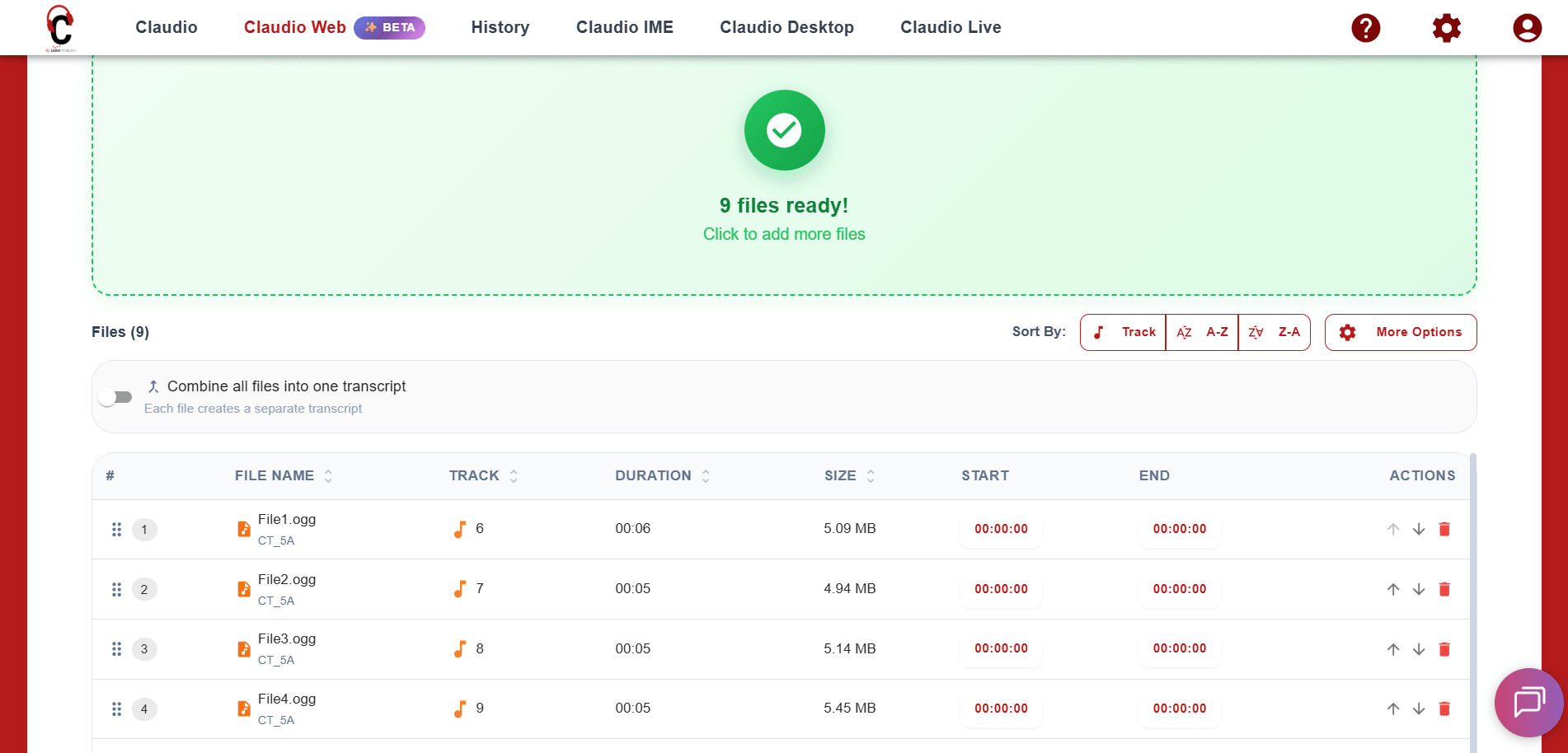The height and width of the screenshot is (753, 1568).
Task: Grab the drag handle for File4.ogg
Action: coord(116,709)
